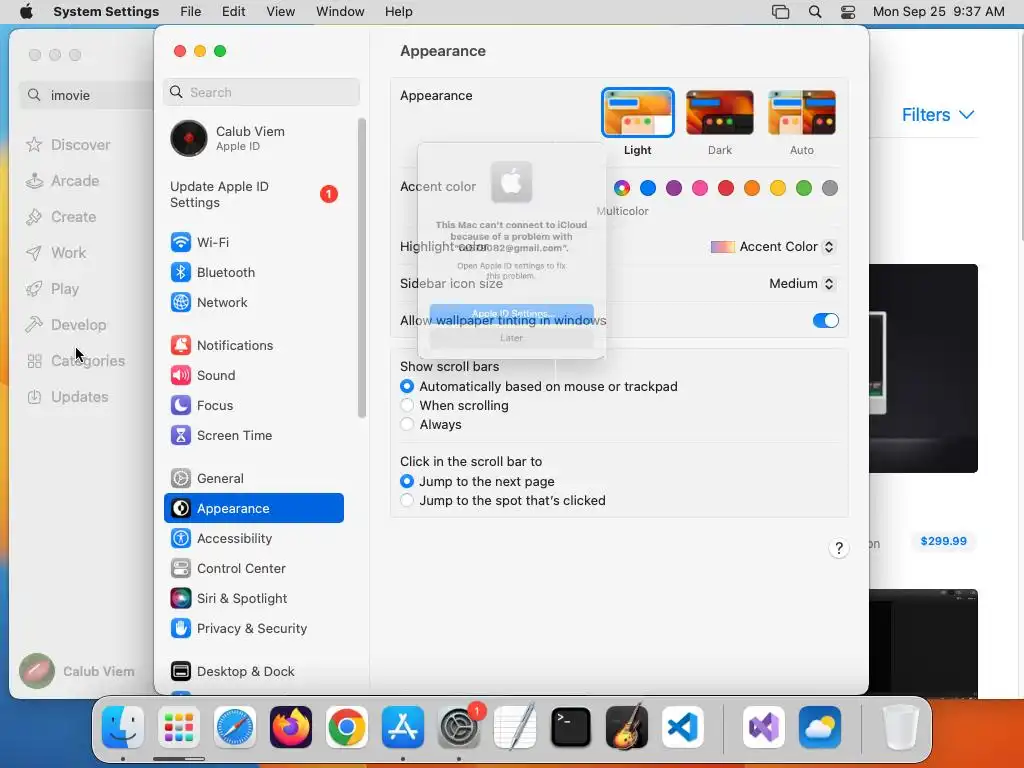Image resolution: width=1024 pixels, height=768 pixels.
Task: Launch GarageBand from the Dock
Action: coord(627,727)
